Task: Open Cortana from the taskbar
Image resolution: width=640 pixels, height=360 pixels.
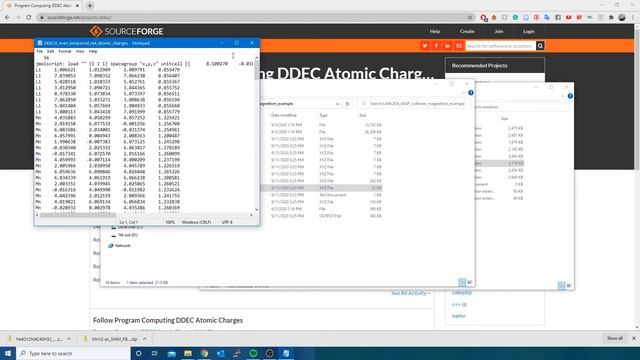Action: pyautogui.click(x=138, y=353)
